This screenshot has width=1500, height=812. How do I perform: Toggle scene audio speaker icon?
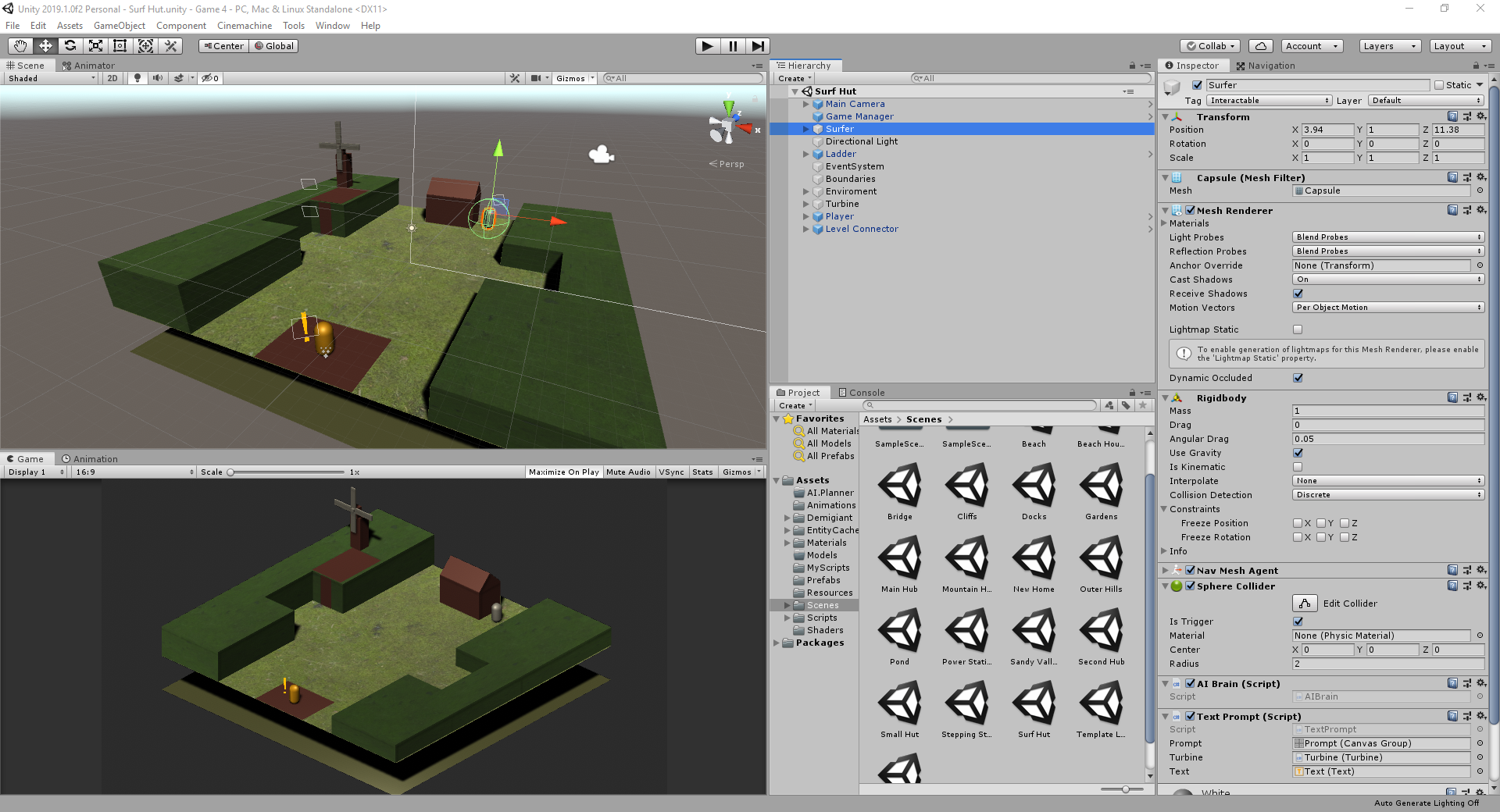click(158, 78)
